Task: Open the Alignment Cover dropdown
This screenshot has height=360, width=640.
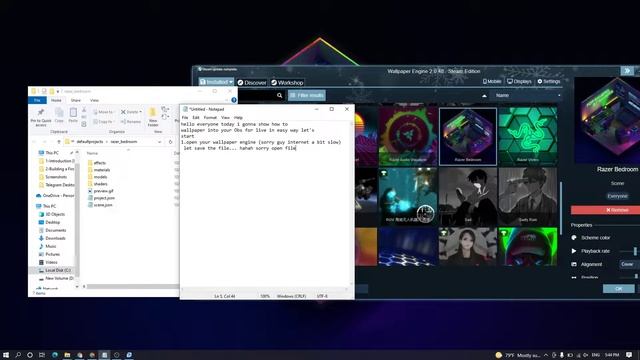Action: click(x=629, y=264)
